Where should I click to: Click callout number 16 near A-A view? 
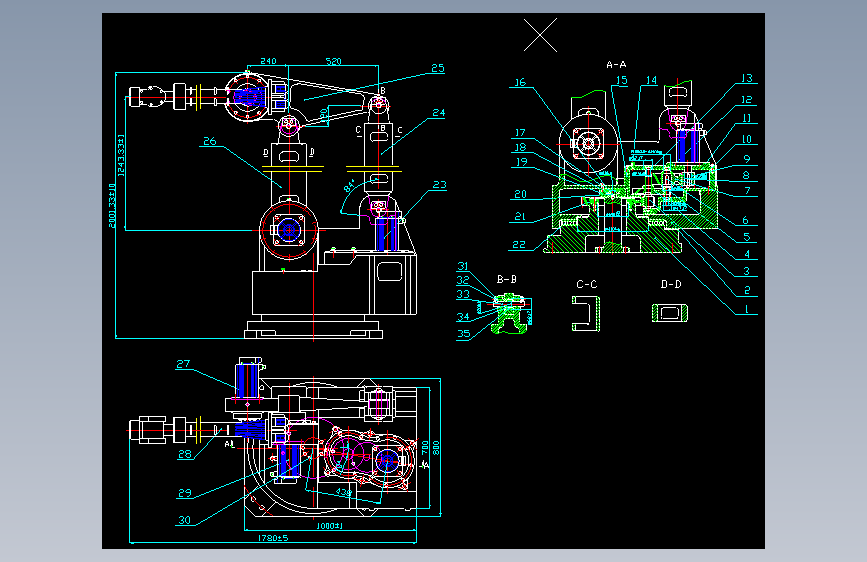[520, 82]
